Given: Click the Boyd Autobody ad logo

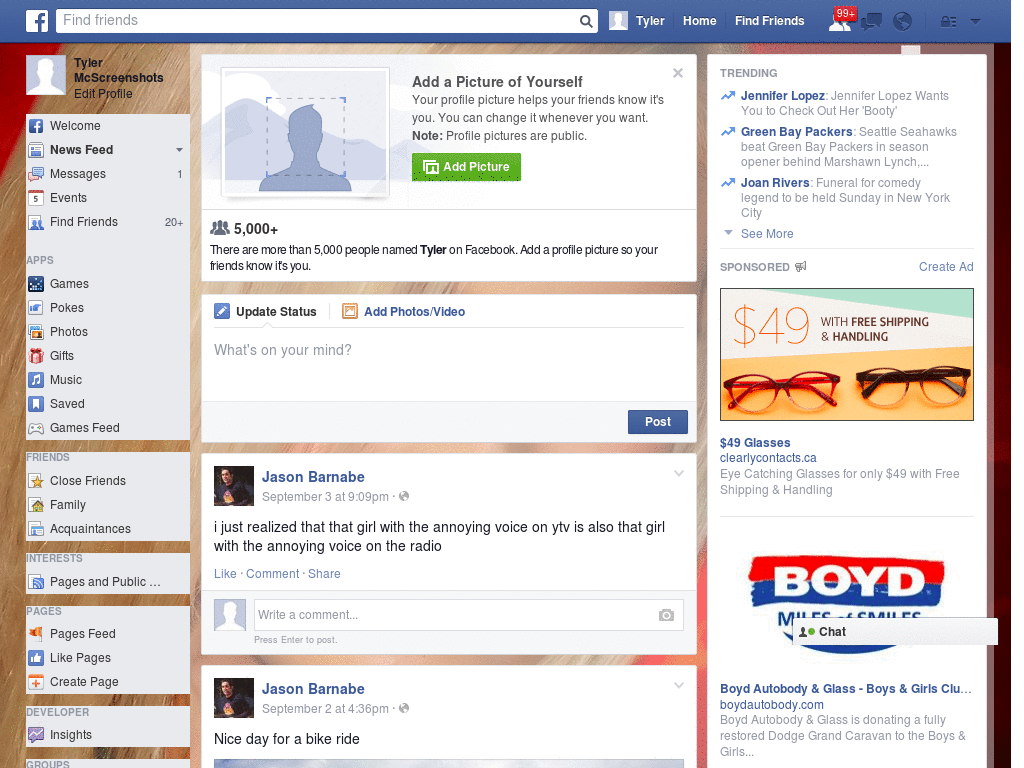Looking at the screenshot, I should [x=846, y=603].
